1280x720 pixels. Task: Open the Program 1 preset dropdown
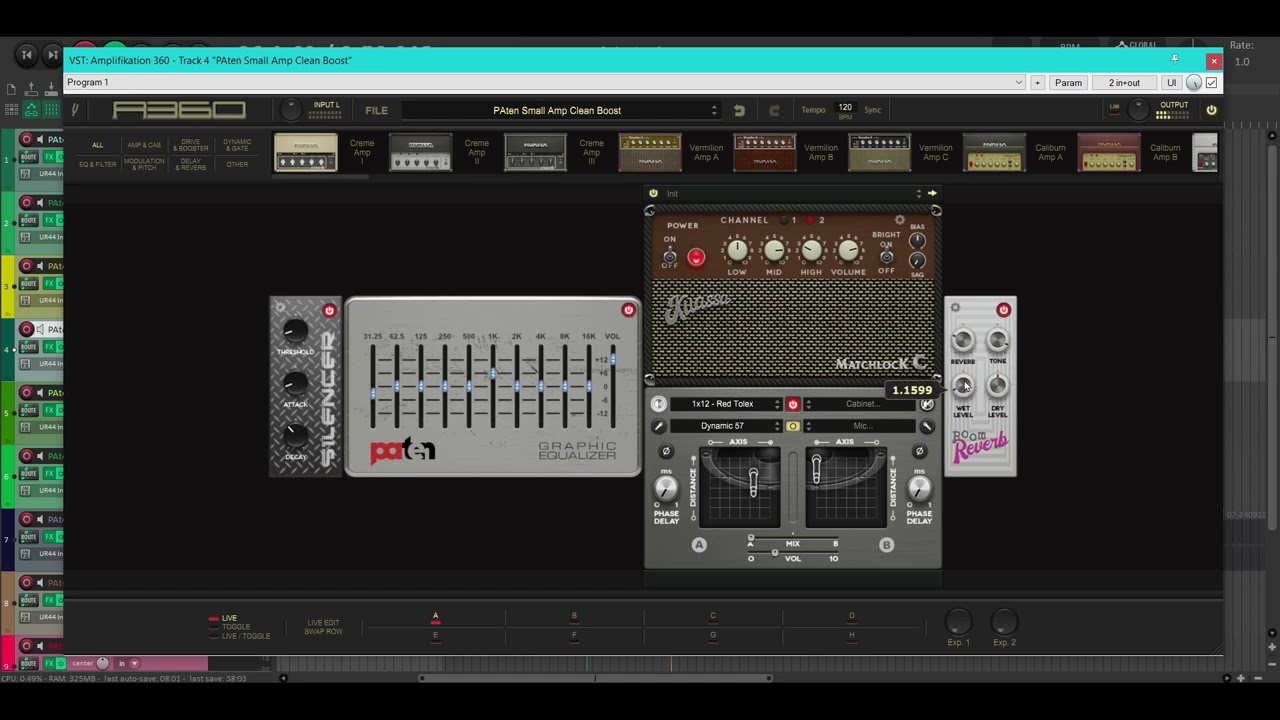545,82
